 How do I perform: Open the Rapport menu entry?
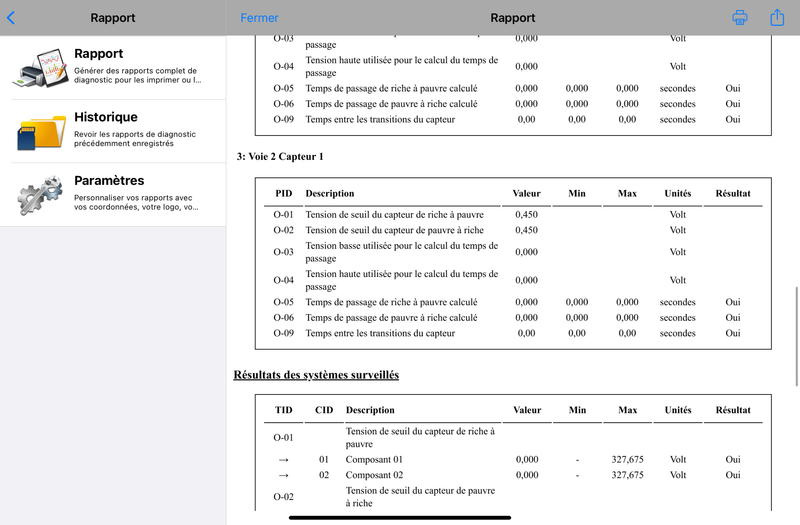pos(113,67)
